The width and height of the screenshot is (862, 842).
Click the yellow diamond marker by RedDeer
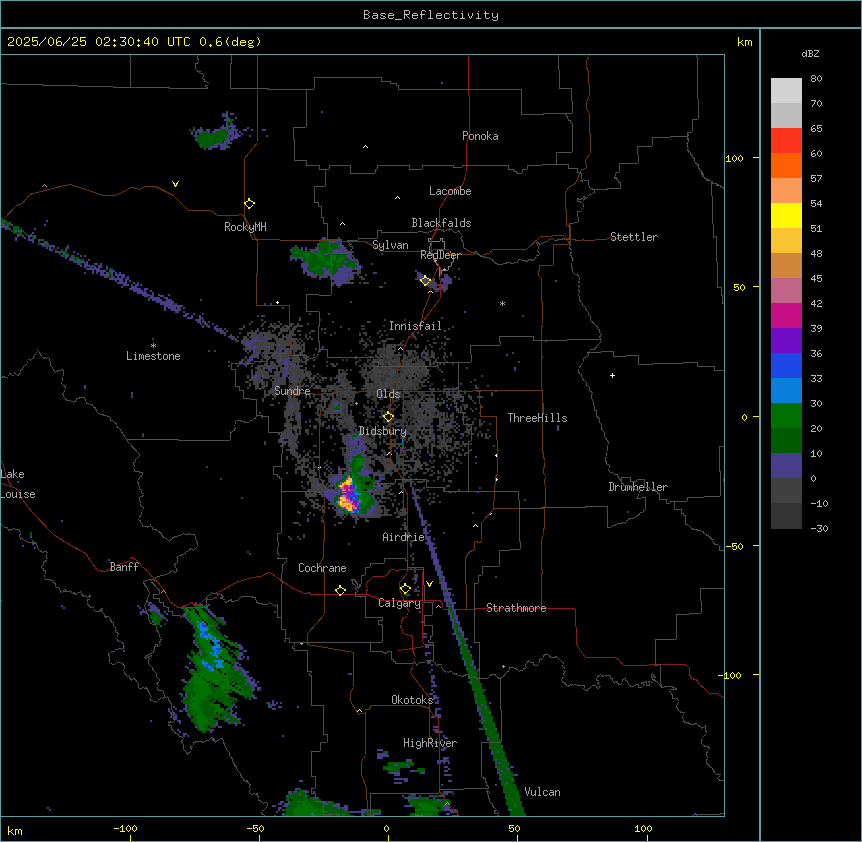coord(425,281)
